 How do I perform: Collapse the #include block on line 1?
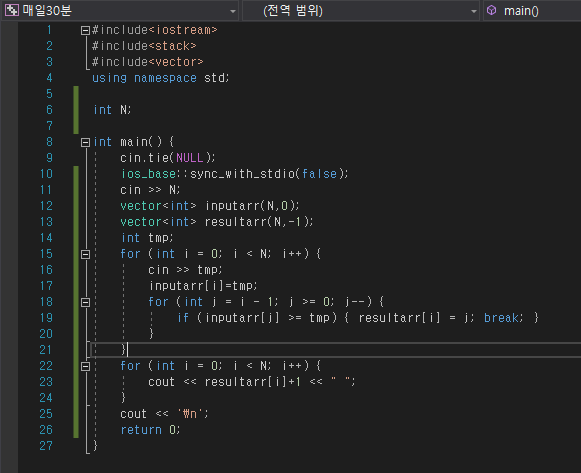point(85,30)
